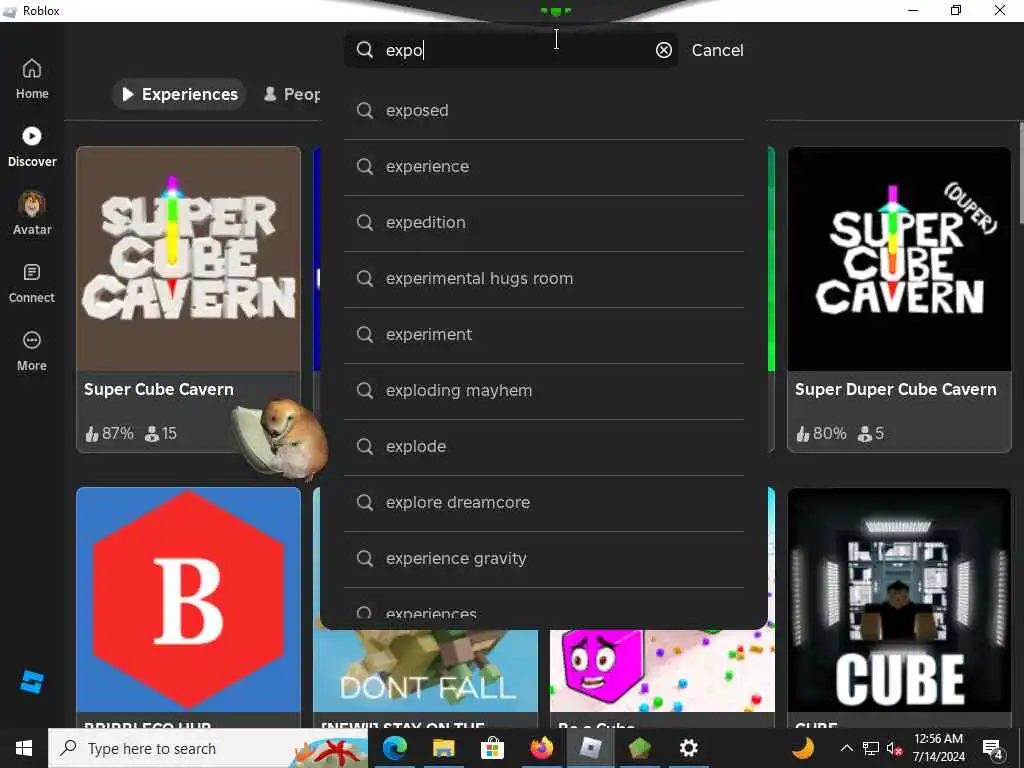1024x768 pixels.
Task: Open the Windows Start menu
Action: click(24, 748)
